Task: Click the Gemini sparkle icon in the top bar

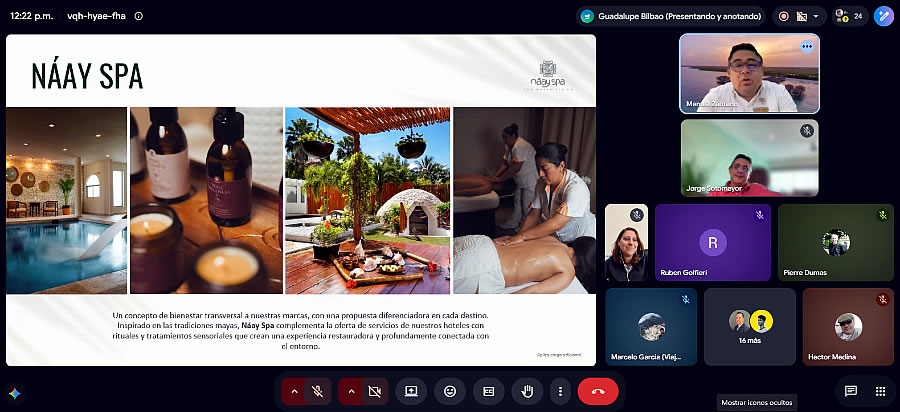Action: [883, 16]
